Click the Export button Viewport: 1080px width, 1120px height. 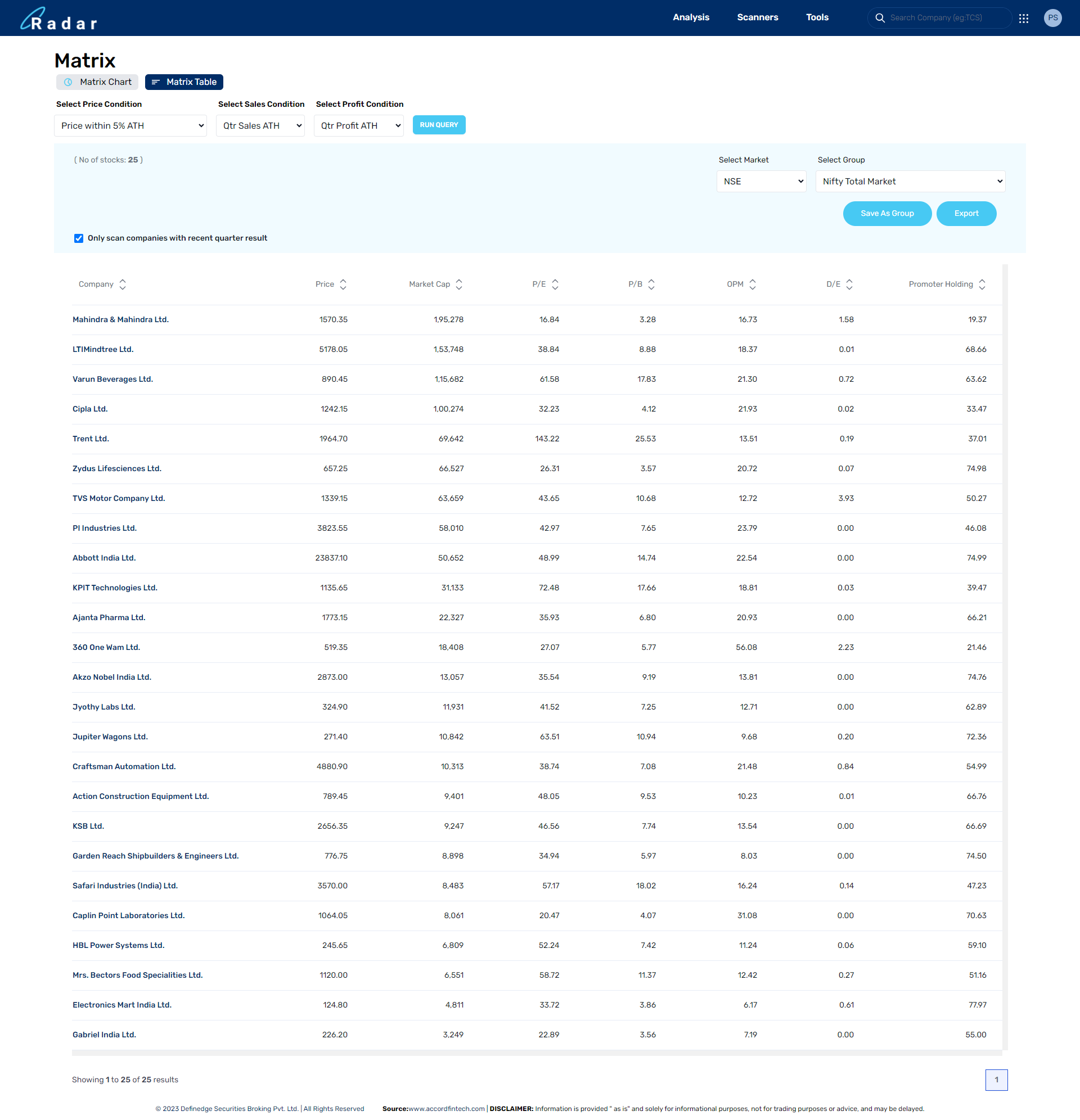click(x=966, y=213)
